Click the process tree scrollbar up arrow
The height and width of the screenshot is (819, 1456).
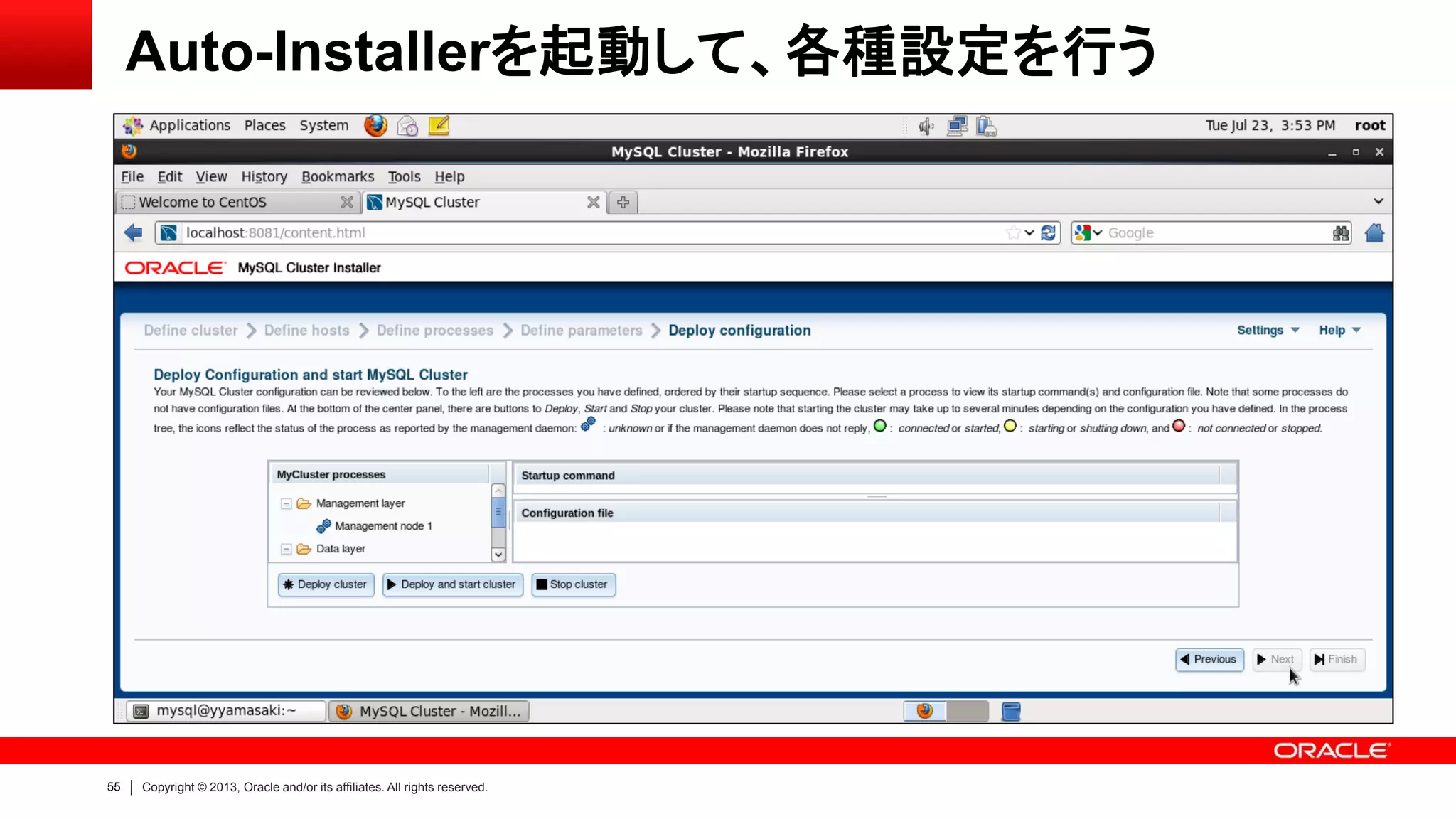(498, 491)
